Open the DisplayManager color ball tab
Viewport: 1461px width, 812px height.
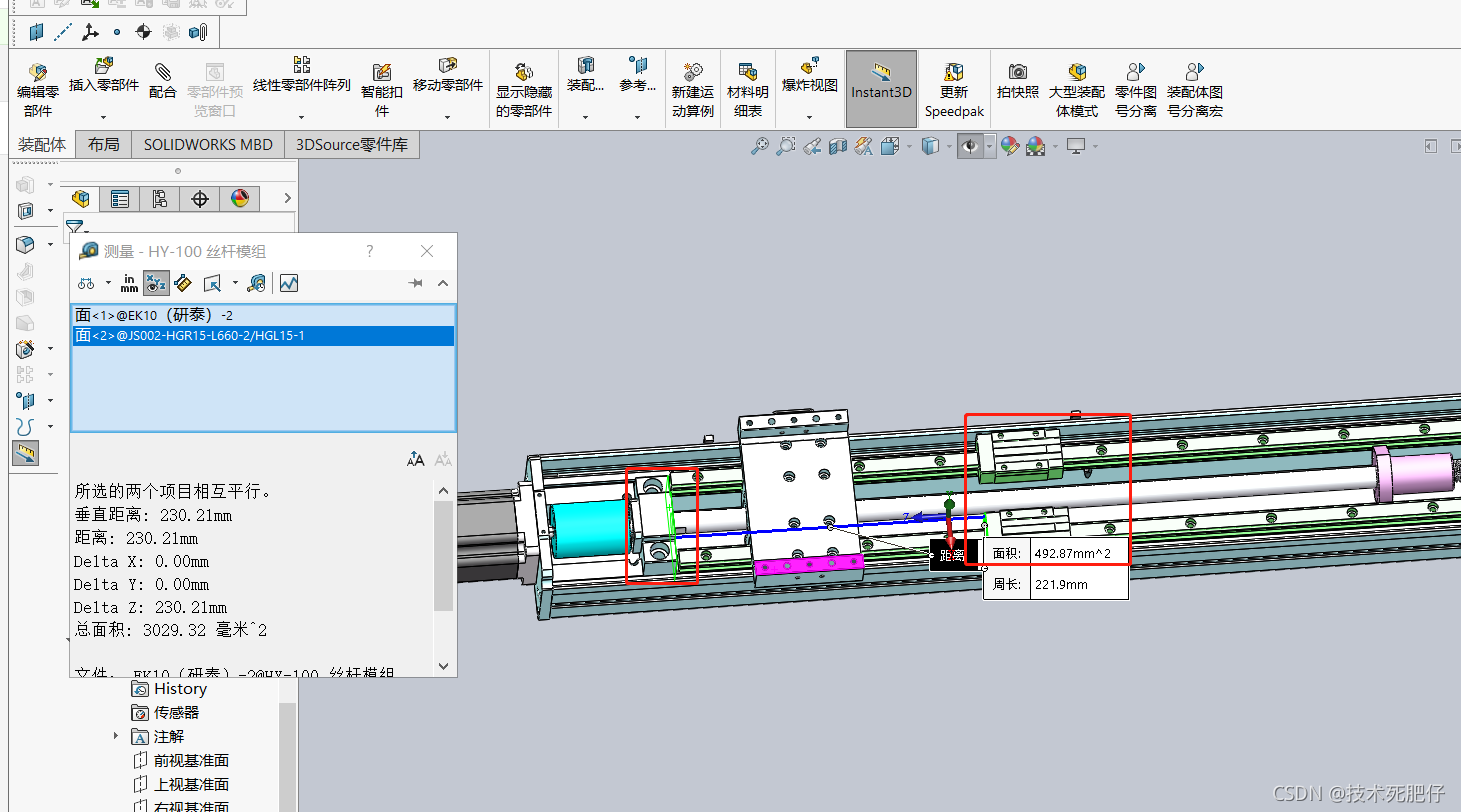click(x=240, y=198)
